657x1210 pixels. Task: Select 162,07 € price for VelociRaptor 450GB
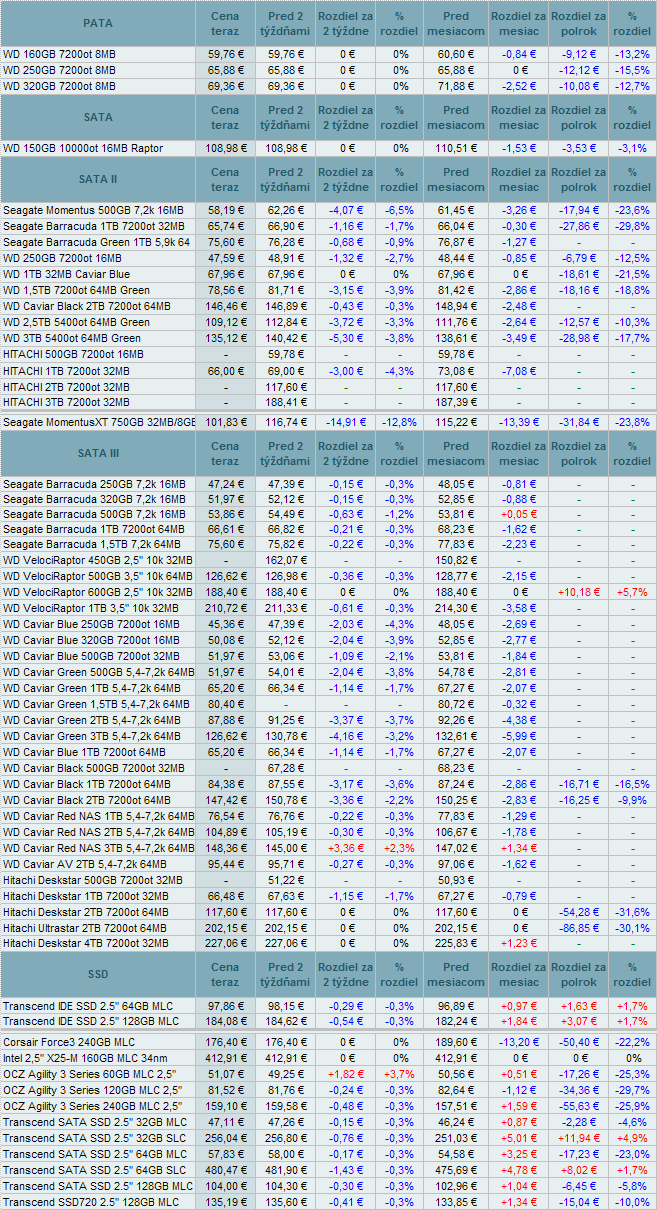click(286, 560)
